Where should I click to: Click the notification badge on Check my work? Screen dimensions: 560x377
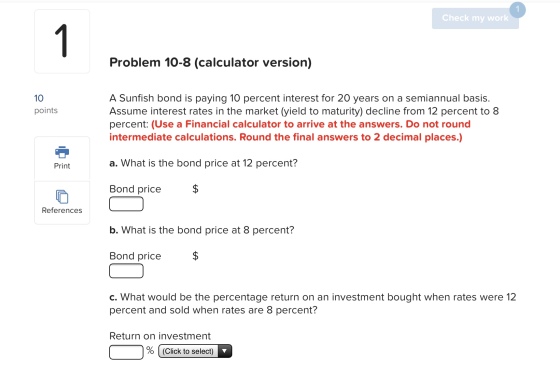point(518,10)
